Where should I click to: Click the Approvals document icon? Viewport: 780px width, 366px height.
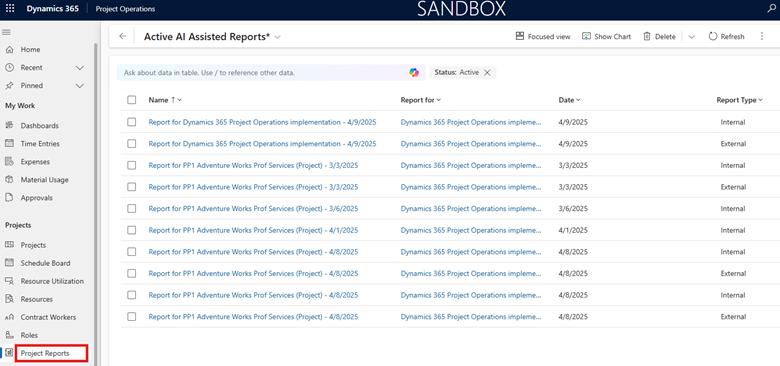[x=9, y=197]
